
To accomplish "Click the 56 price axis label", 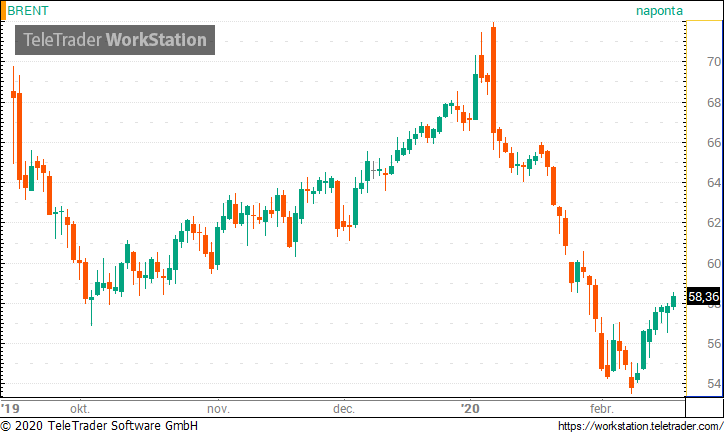I will click(x=714, y=344).
